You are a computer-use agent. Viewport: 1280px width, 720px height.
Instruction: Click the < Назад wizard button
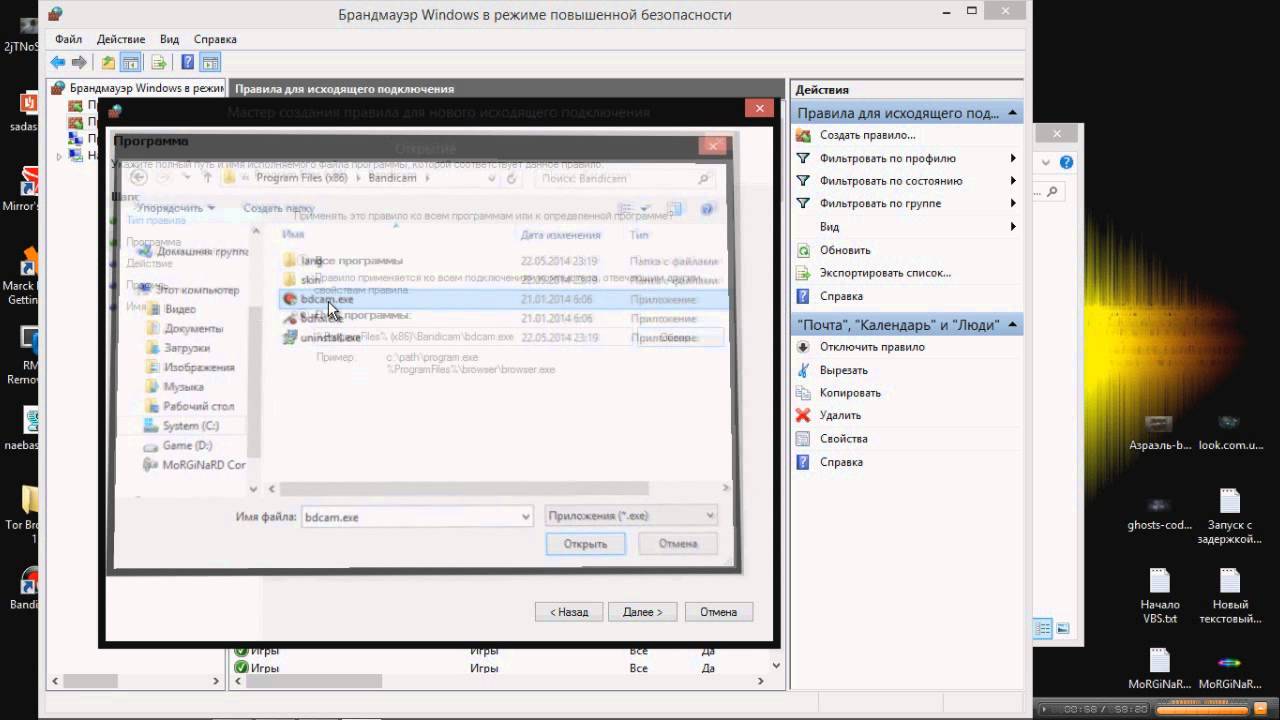[569, 612]
